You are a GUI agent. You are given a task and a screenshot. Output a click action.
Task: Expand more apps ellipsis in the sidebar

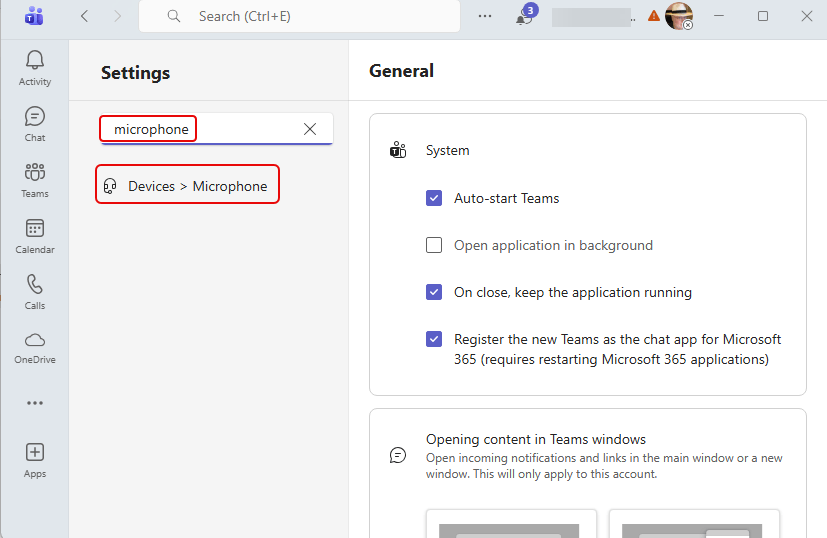pos(35,403)
